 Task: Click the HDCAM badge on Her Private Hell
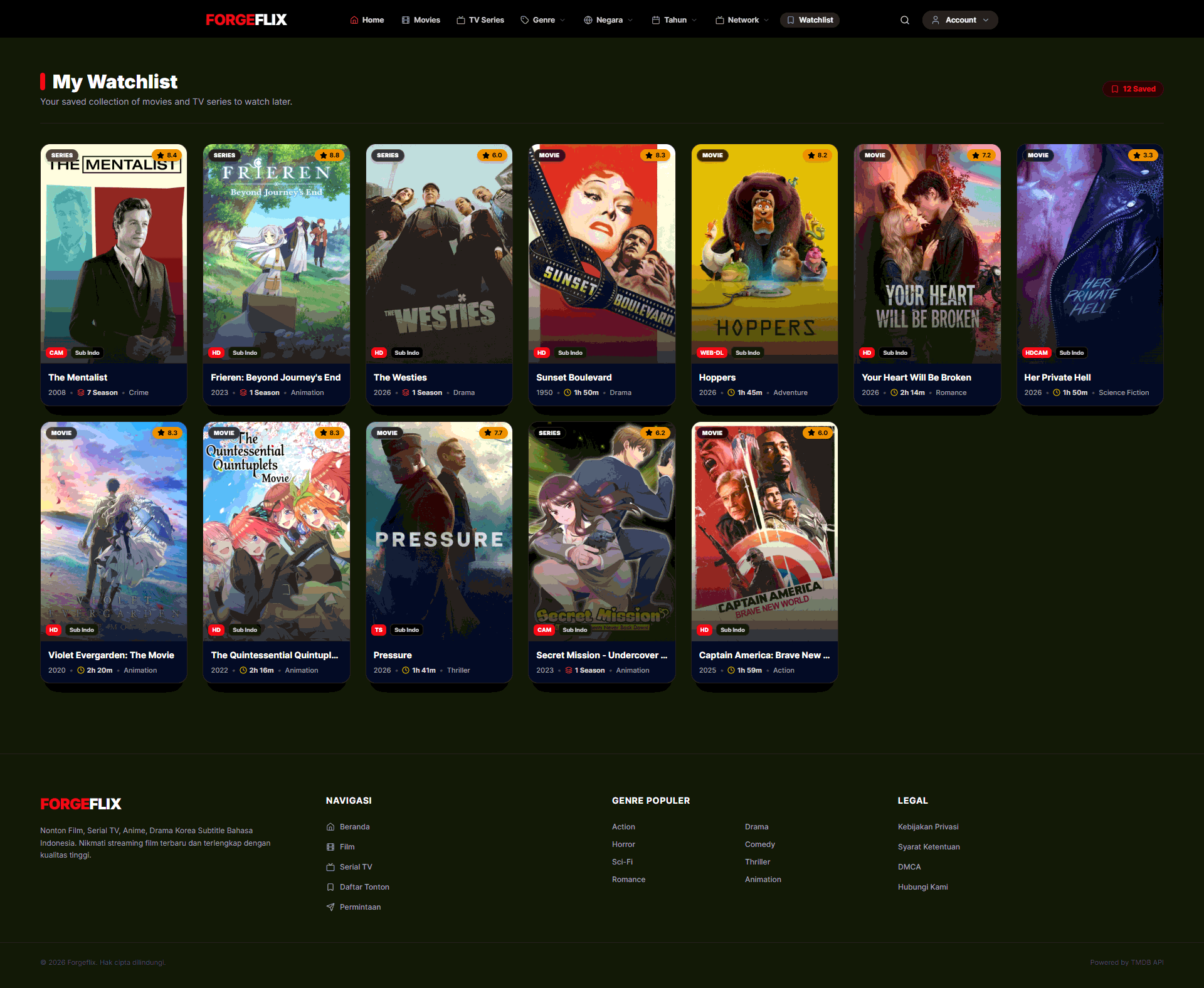pos(1037,353)
